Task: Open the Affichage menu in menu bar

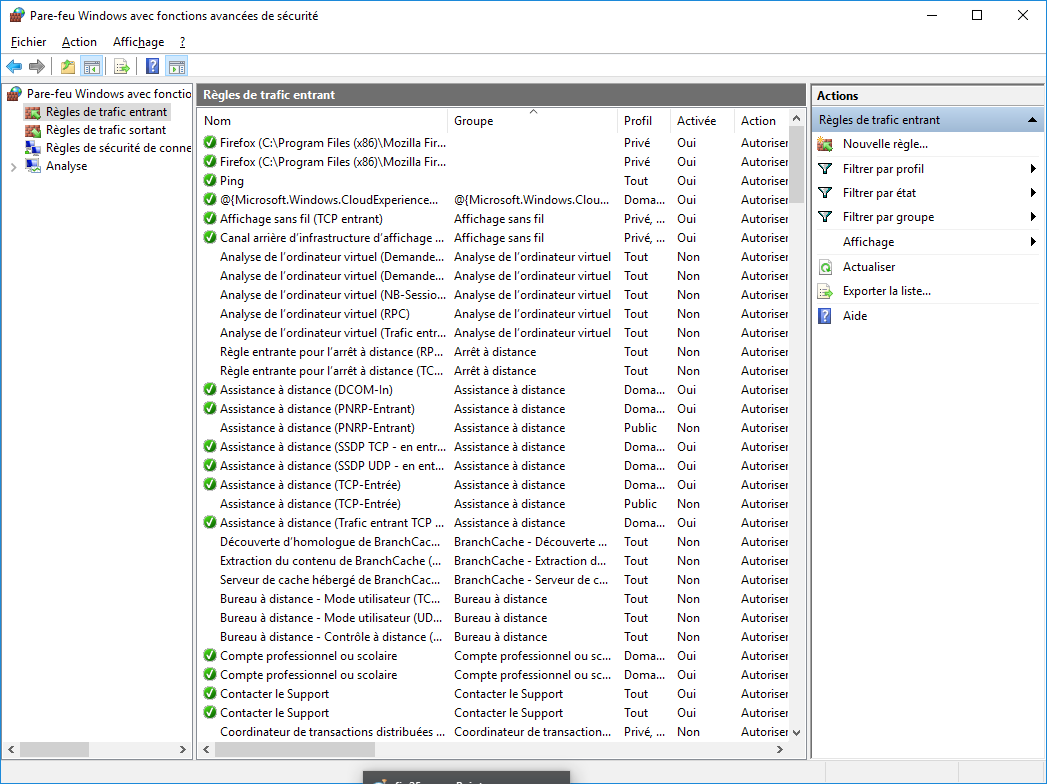Action: [x=138, y=42]
